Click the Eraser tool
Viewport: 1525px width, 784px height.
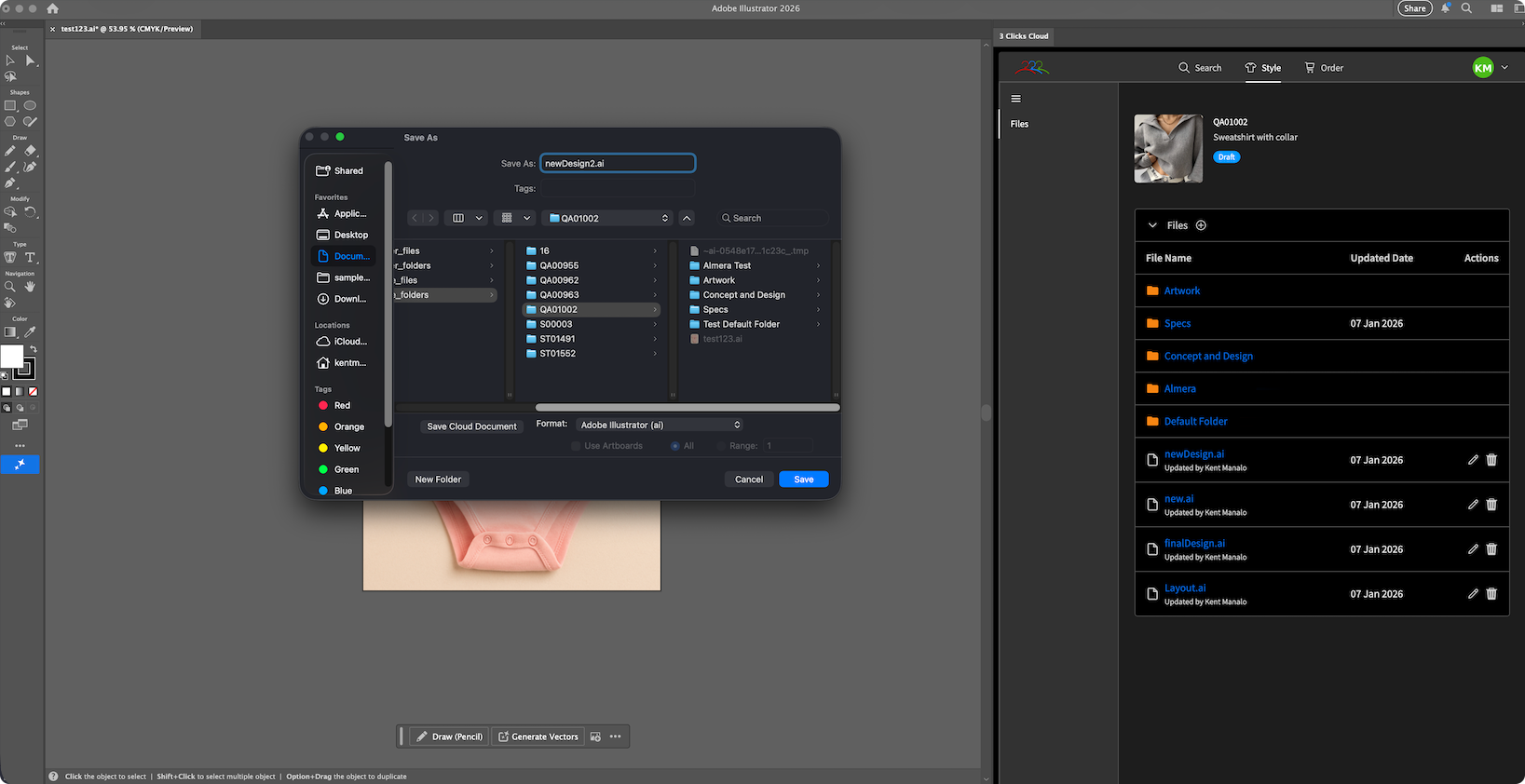pyautogui.click(x=30, y=150)
